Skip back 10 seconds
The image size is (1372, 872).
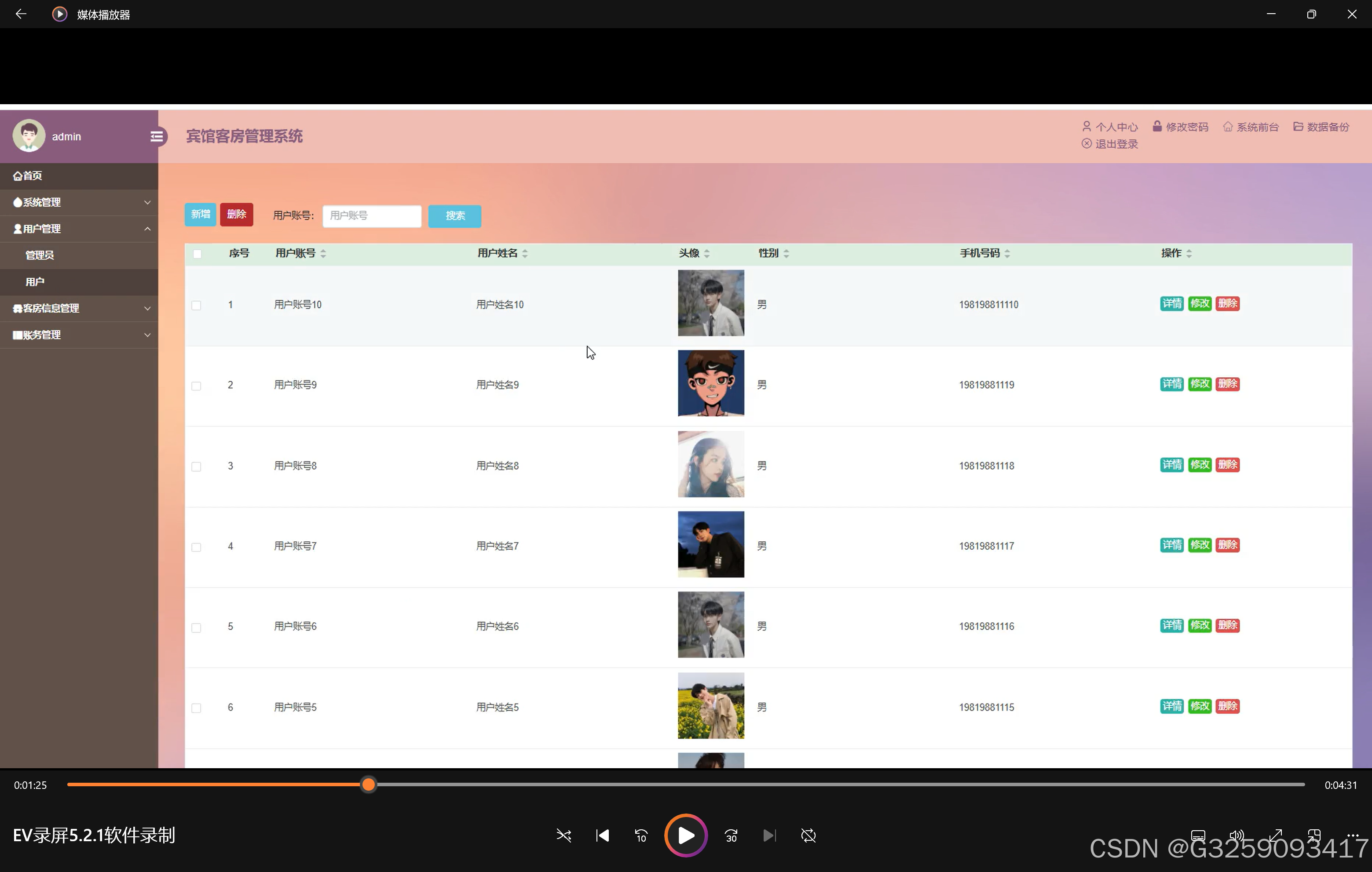[641, 836]
